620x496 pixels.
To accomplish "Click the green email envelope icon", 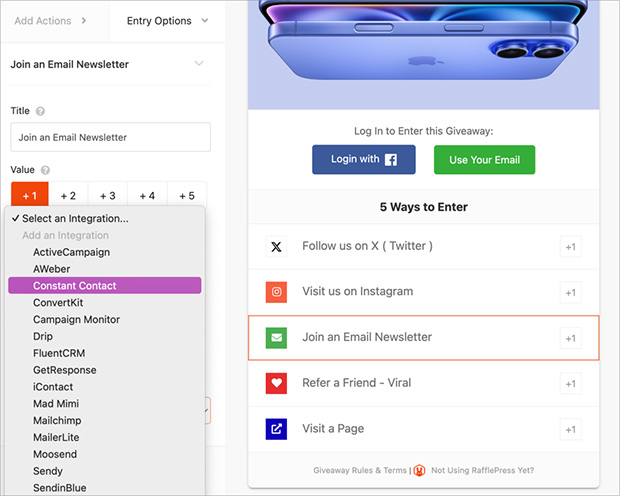I will click(276, 338).
